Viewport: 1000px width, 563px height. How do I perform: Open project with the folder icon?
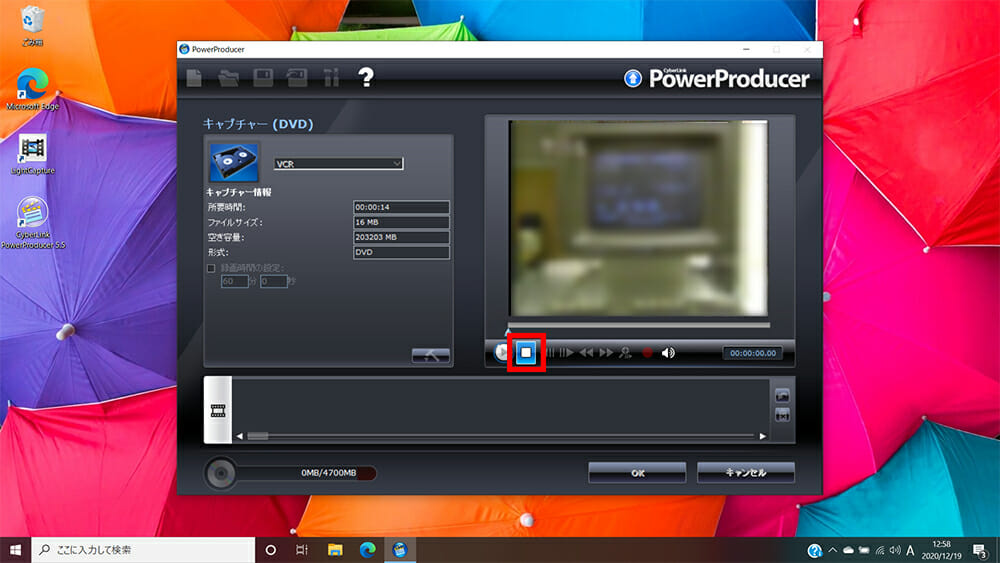[x=228, y=78]
